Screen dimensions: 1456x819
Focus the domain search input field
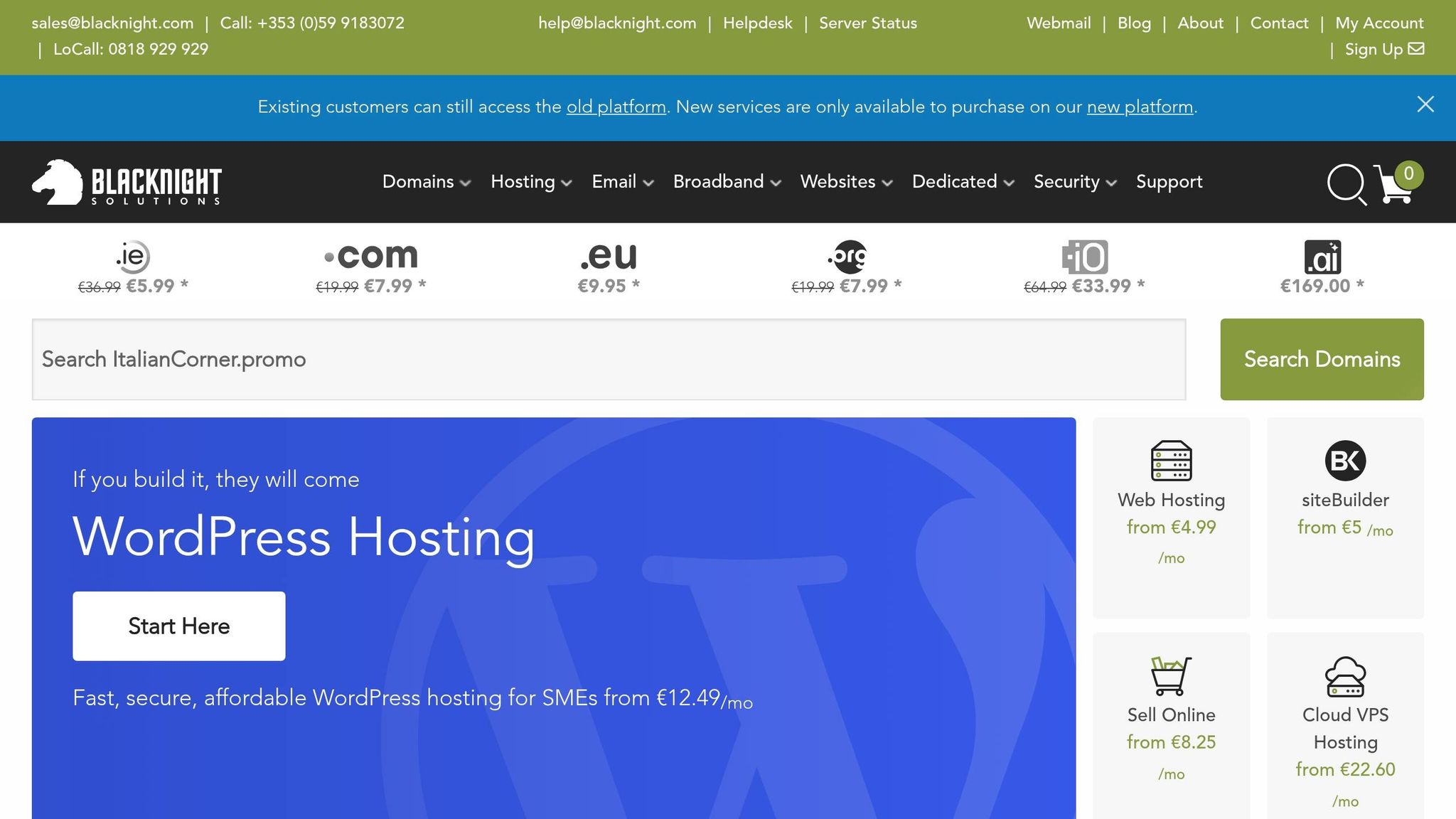[609, 359]
